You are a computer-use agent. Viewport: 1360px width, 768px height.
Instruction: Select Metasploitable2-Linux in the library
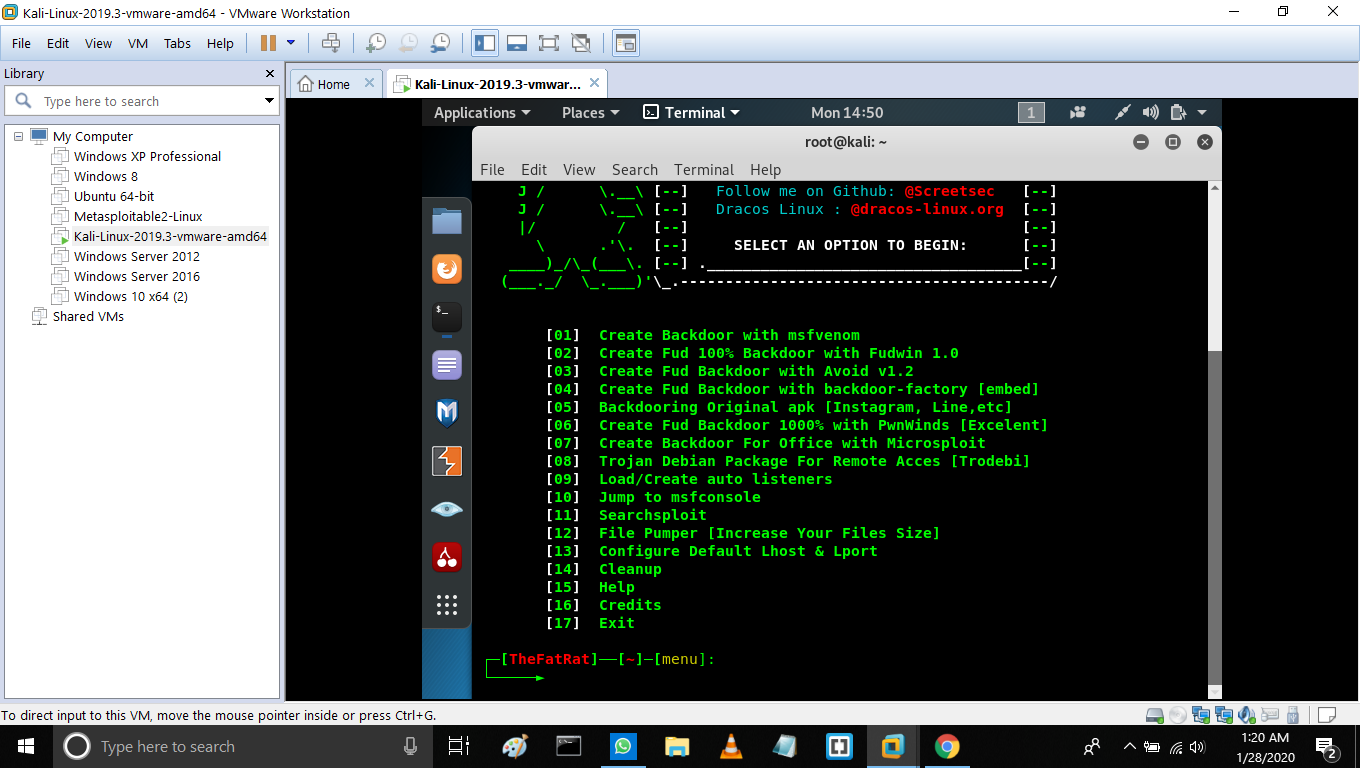click(138, 216)
